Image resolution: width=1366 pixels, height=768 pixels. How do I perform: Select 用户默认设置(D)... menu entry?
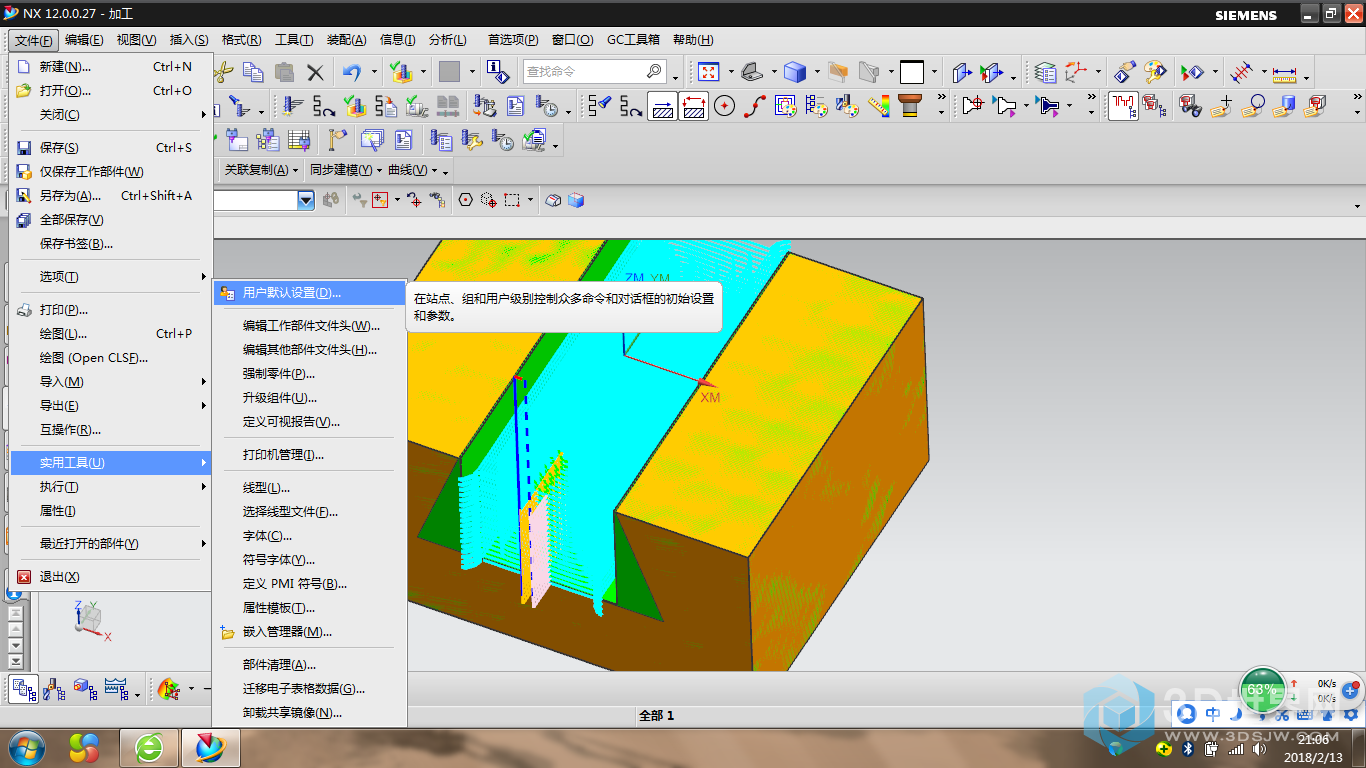pyautogui.click(x=310, y=293)
